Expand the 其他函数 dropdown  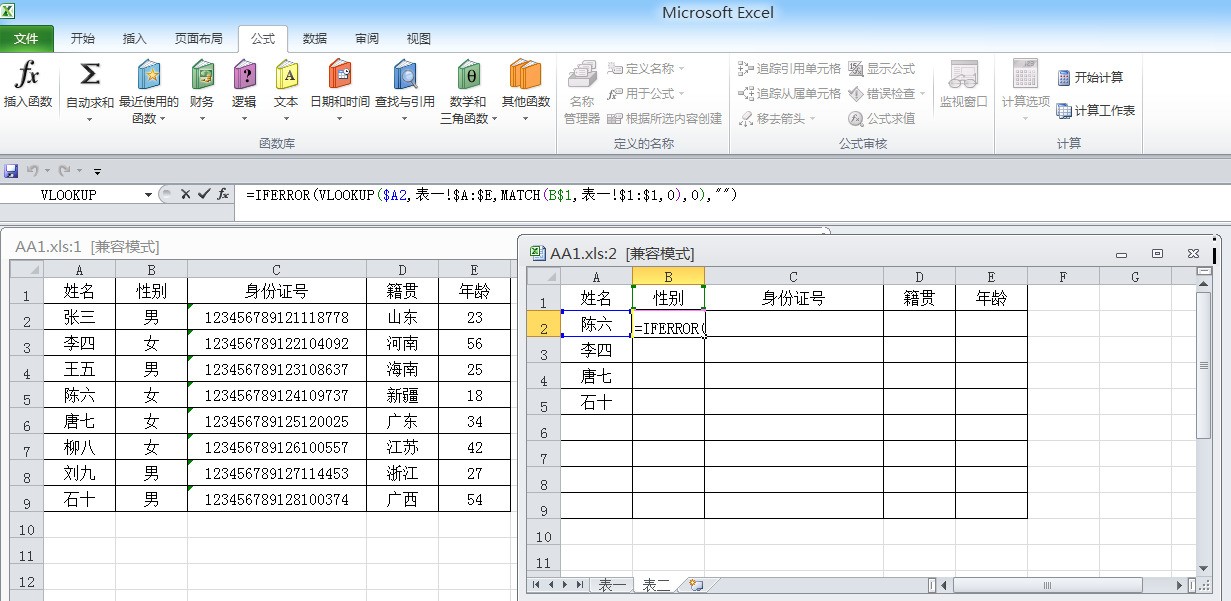pos(525,119)
